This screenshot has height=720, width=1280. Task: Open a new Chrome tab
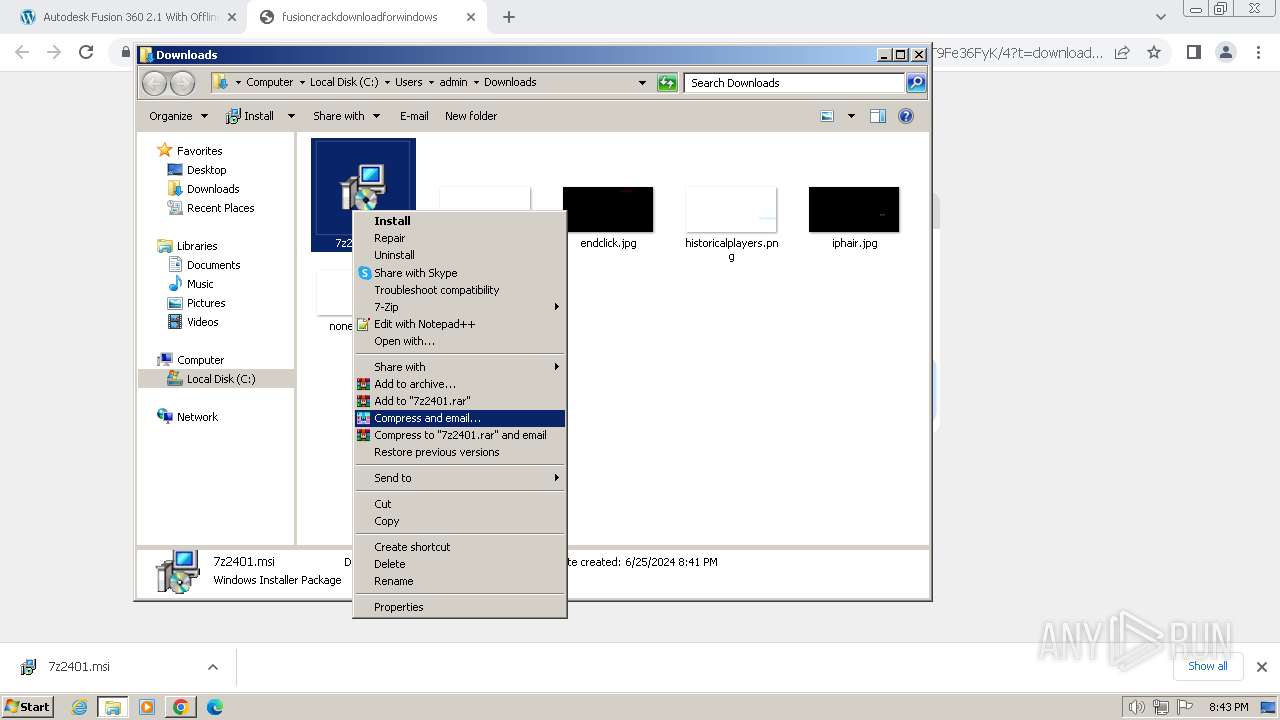pyautogui.click(x=509, y=17)
